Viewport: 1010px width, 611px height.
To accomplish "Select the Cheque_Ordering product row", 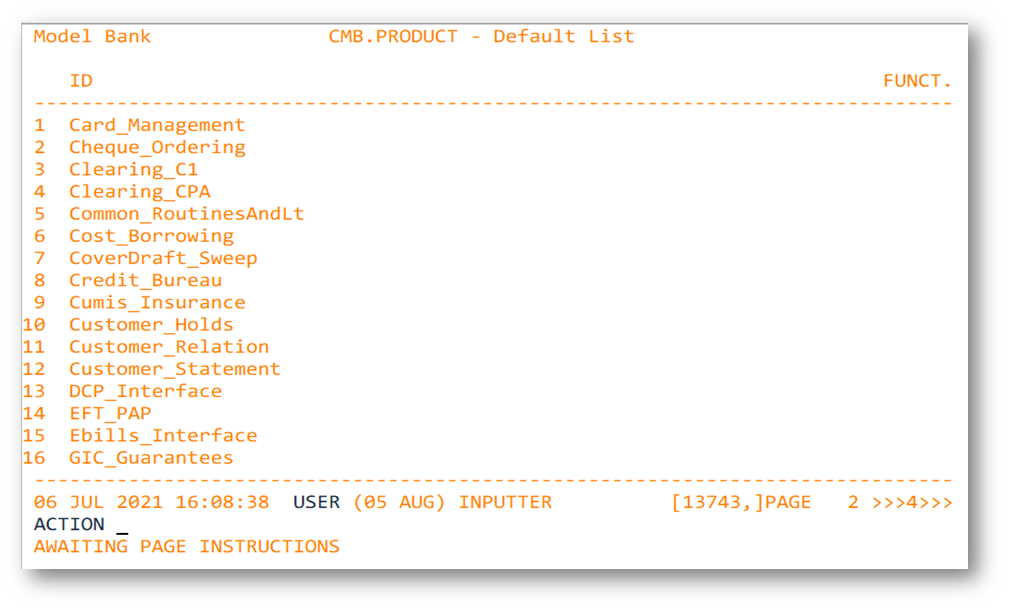I will click(156, 147).
